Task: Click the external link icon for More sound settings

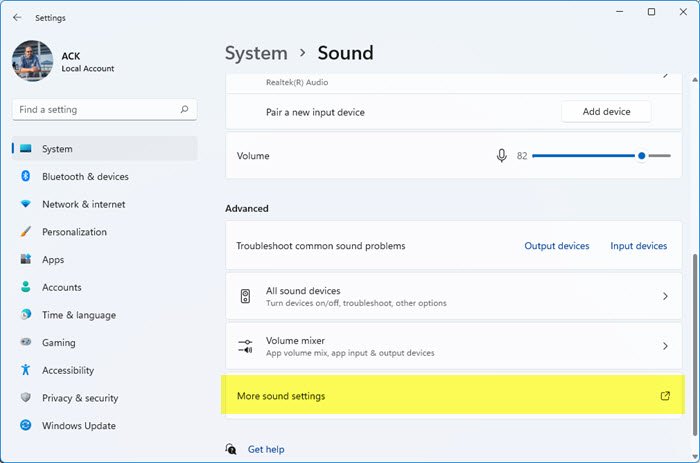Action: (665, 396)
